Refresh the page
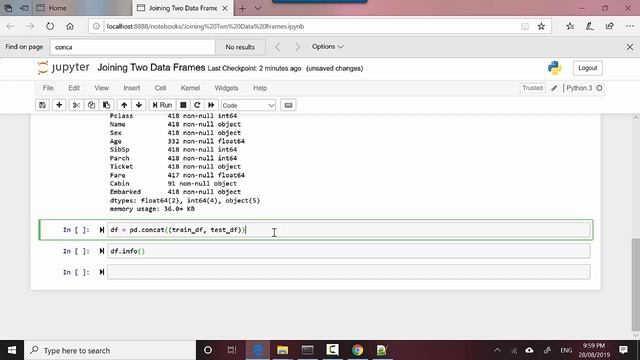 tap(50, 27)
